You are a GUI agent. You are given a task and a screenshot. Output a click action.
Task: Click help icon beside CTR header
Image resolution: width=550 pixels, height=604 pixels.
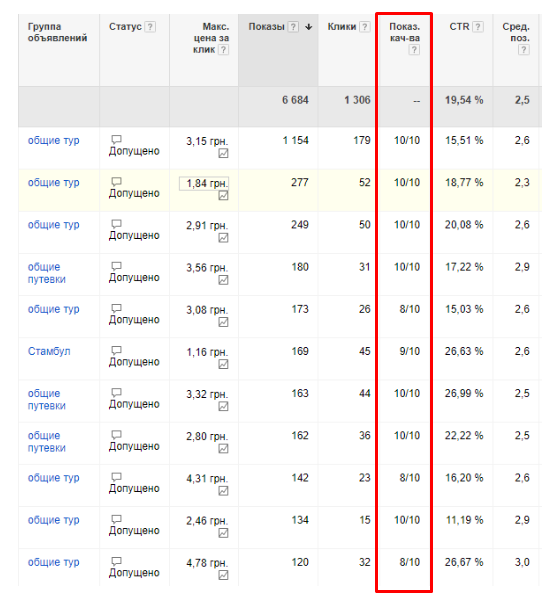[478, 27]
